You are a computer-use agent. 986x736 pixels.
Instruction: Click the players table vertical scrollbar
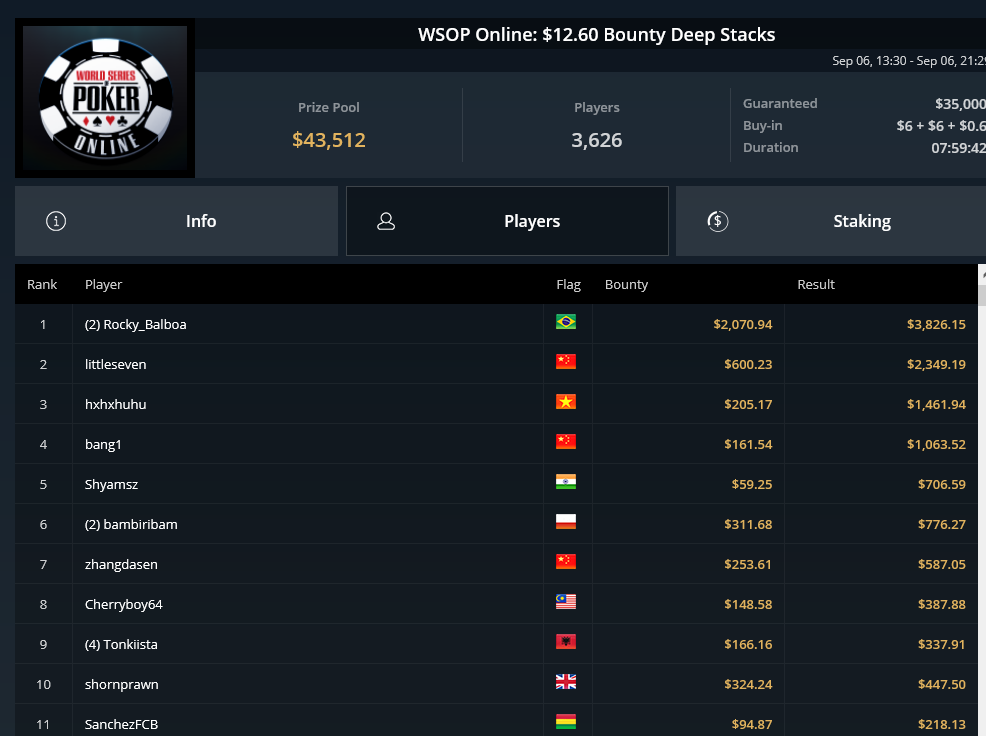tap(982, 500)
